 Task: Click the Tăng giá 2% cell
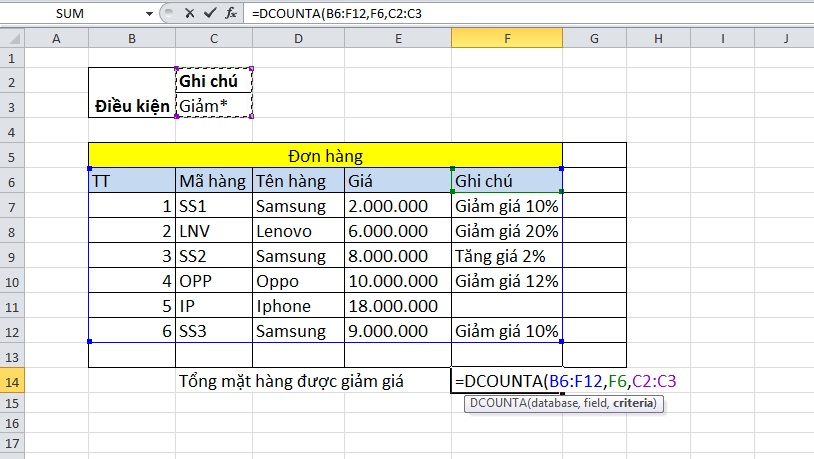point(506,256)
